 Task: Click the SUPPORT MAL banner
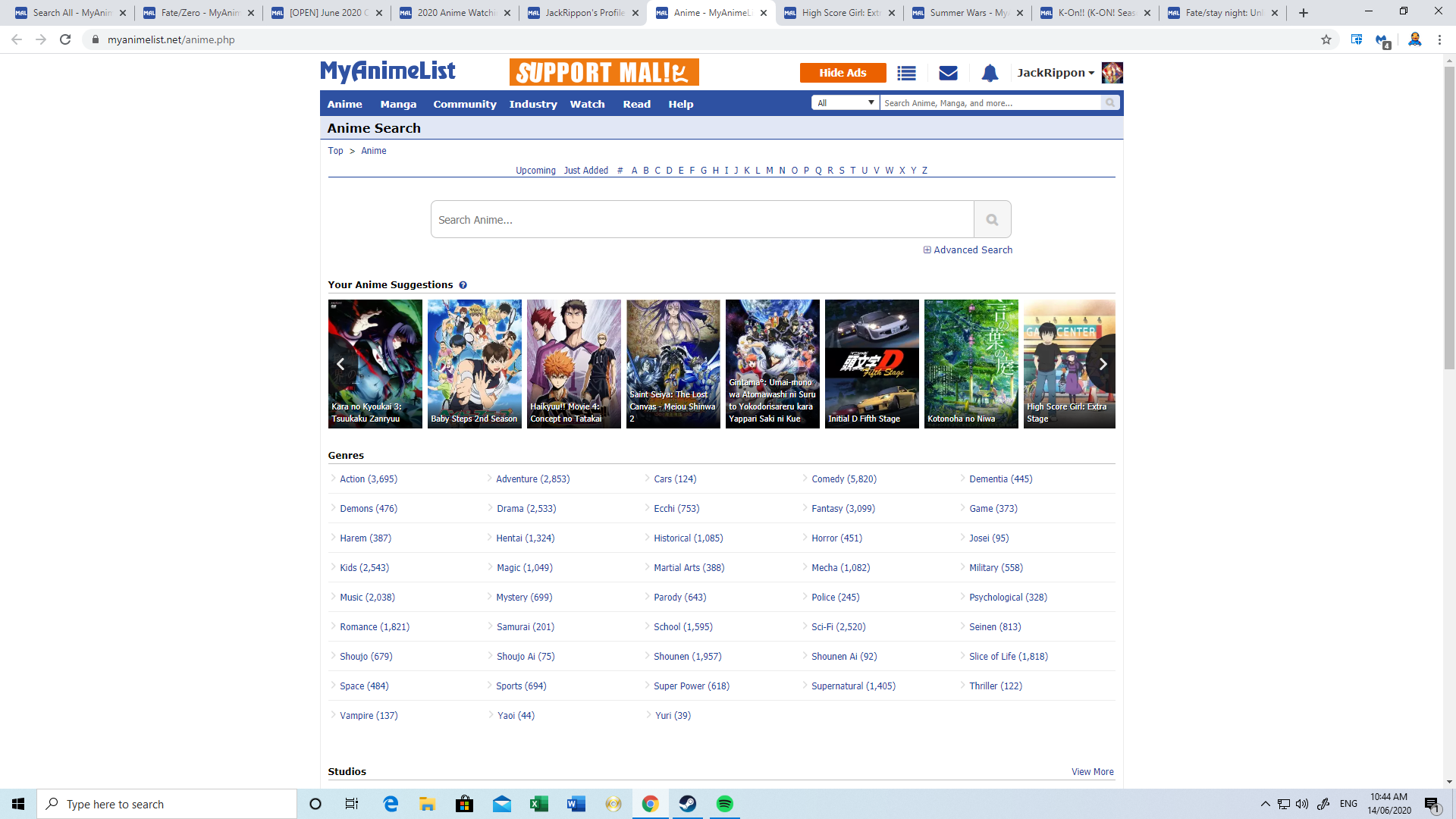[x=604, y=72]
